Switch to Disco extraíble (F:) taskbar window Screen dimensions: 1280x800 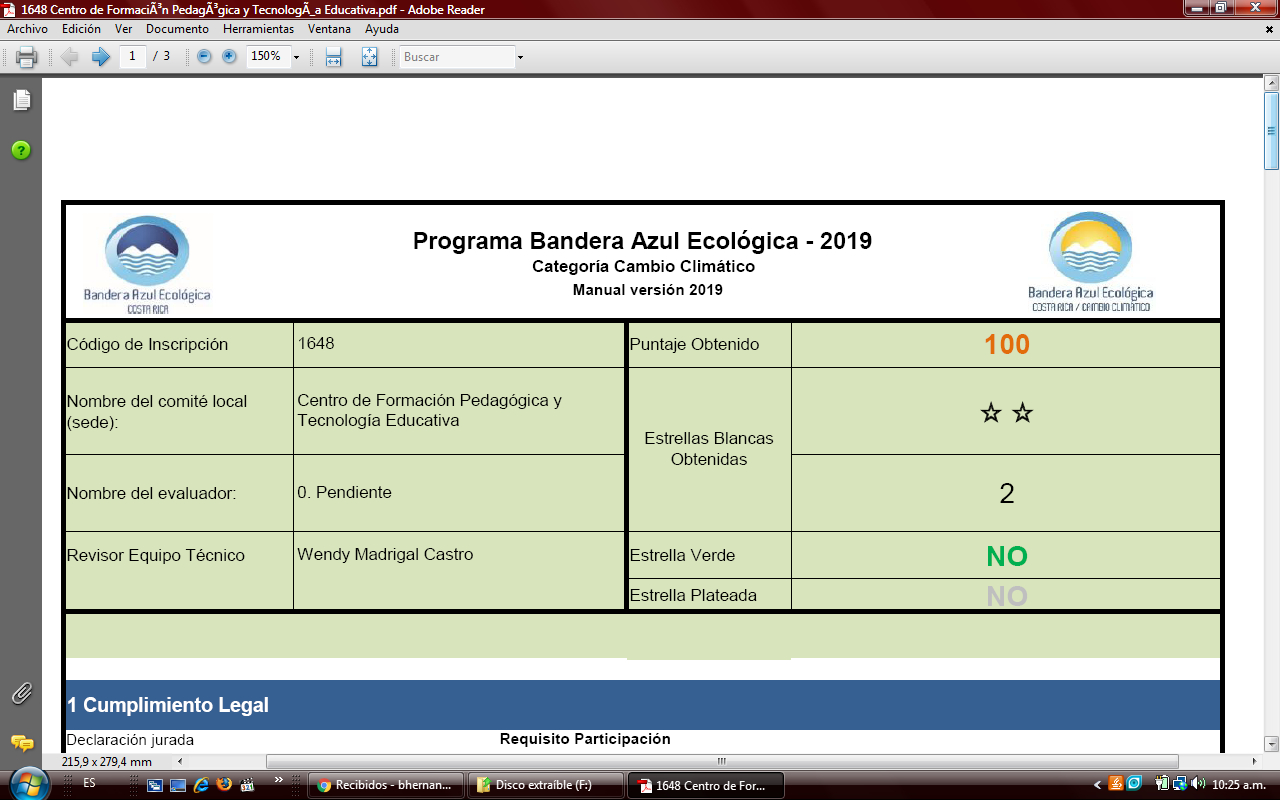coord(545,785)
